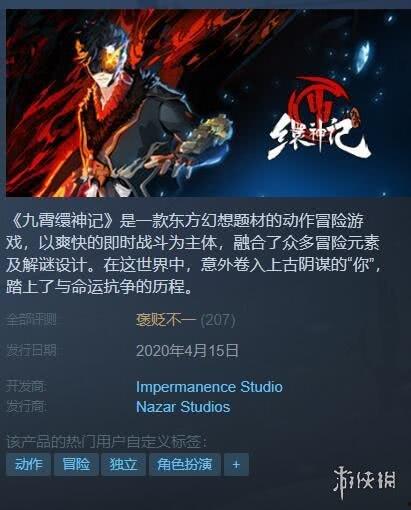Click the 全部评测 label

[31, 320]
